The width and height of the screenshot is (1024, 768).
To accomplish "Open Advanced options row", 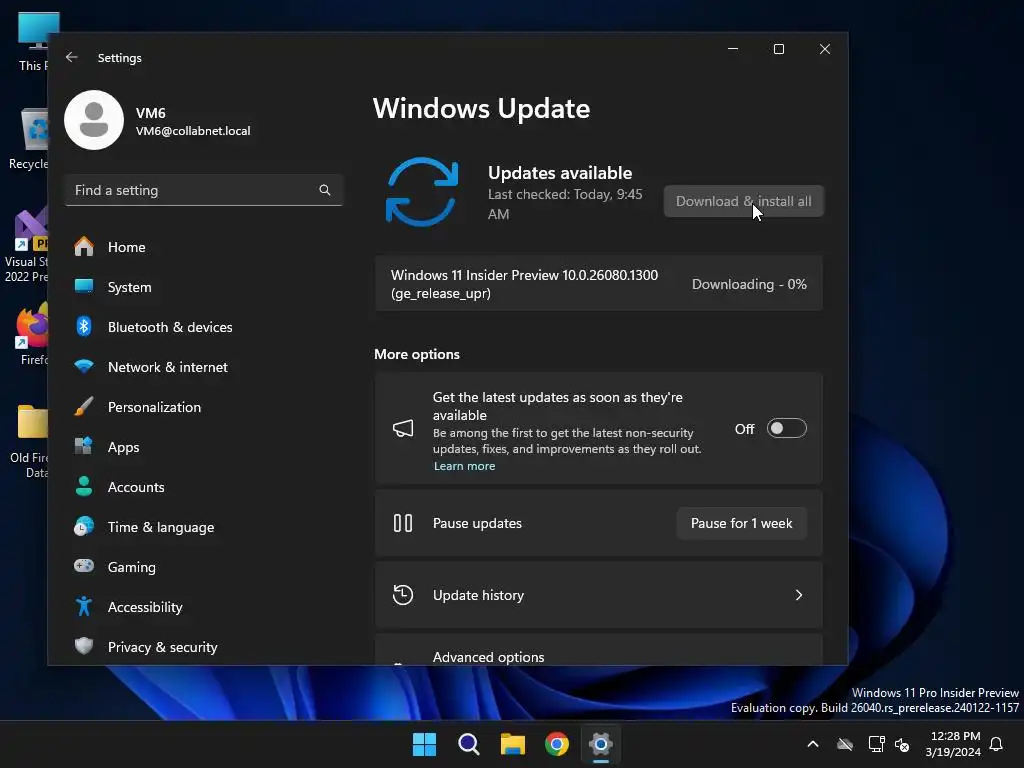I will (x=599, y=650).
